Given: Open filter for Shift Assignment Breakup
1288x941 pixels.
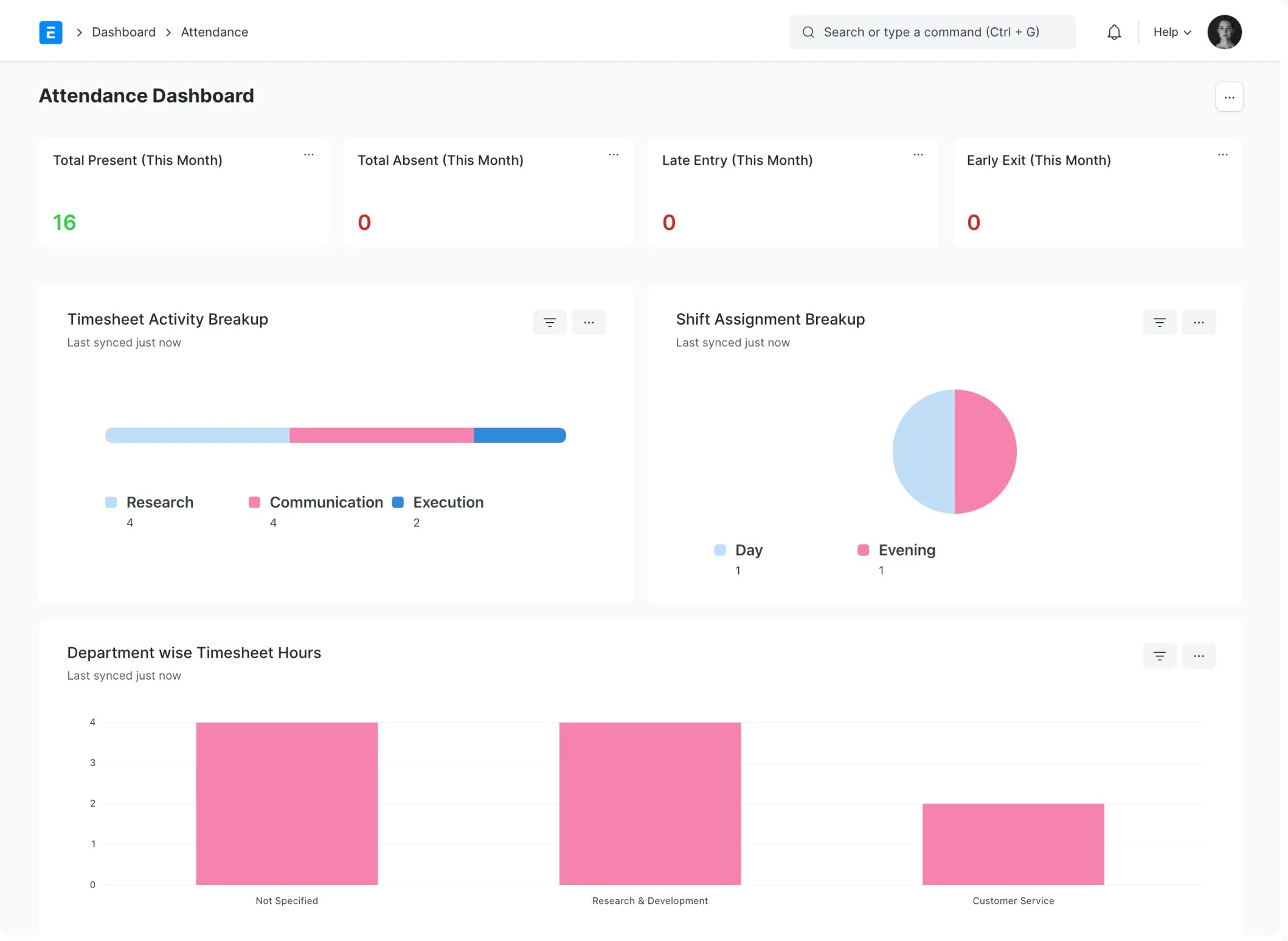Looking at the screenshot, I should tap(1159, 322).
